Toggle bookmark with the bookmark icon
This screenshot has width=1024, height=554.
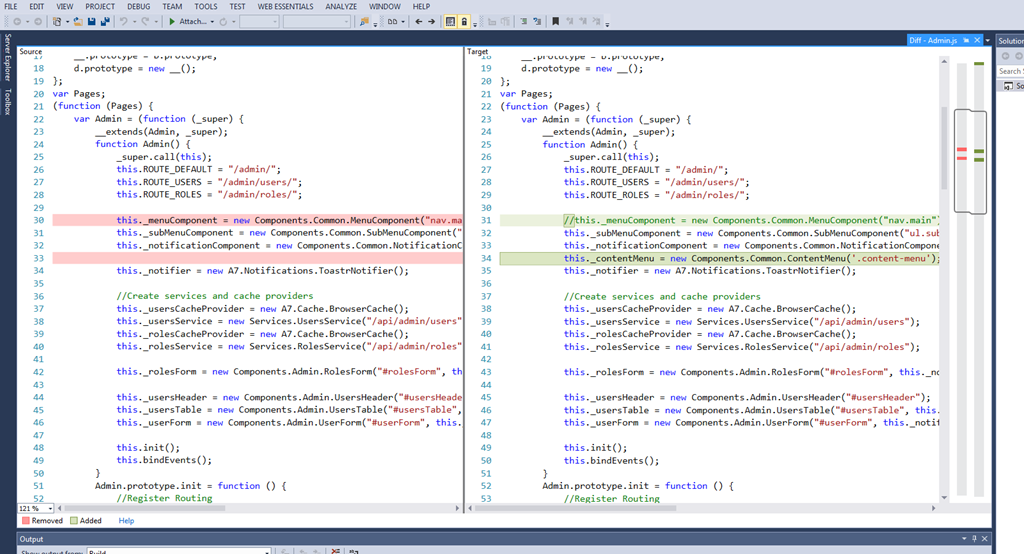(x=555, y=22)
